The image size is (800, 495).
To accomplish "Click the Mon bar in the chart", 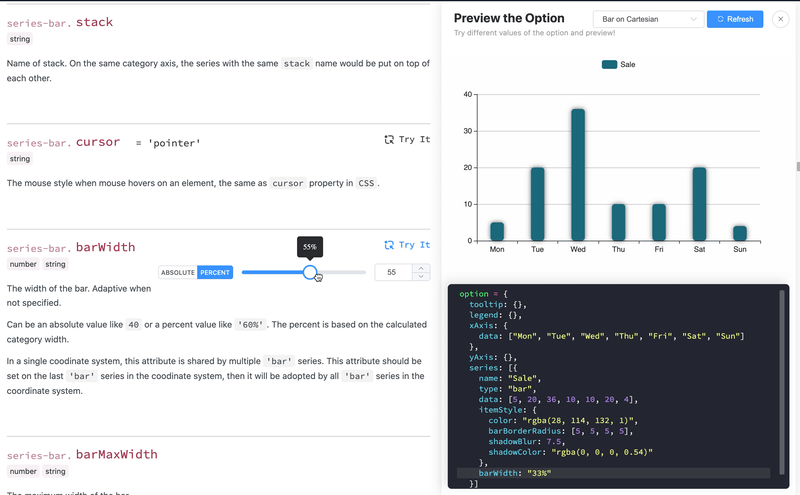I will [497, 232].
